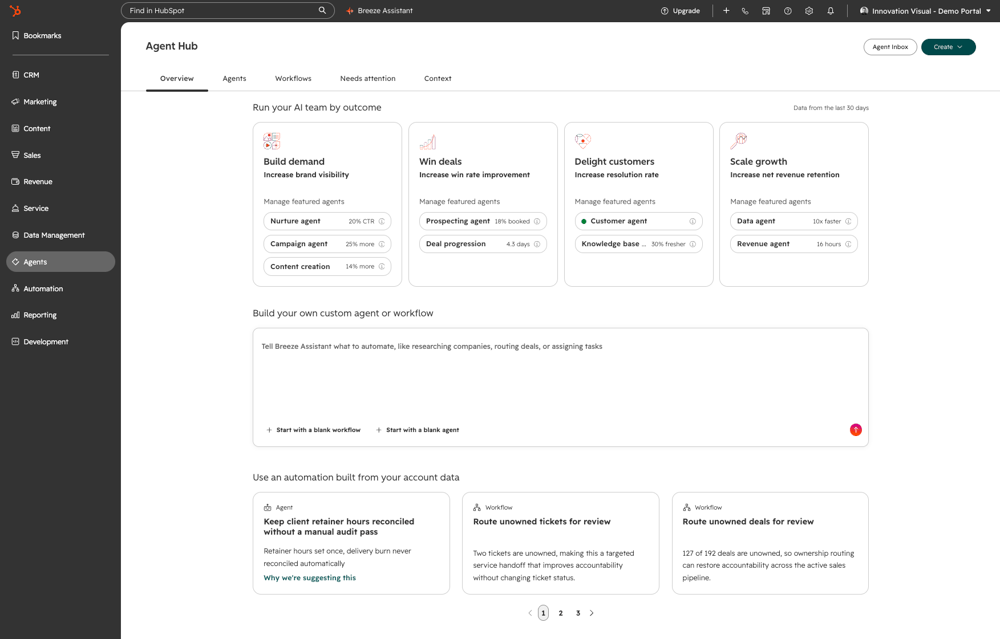Switch to the Context tab
The height and width of the screenshot is (639, 1000).
438,78
